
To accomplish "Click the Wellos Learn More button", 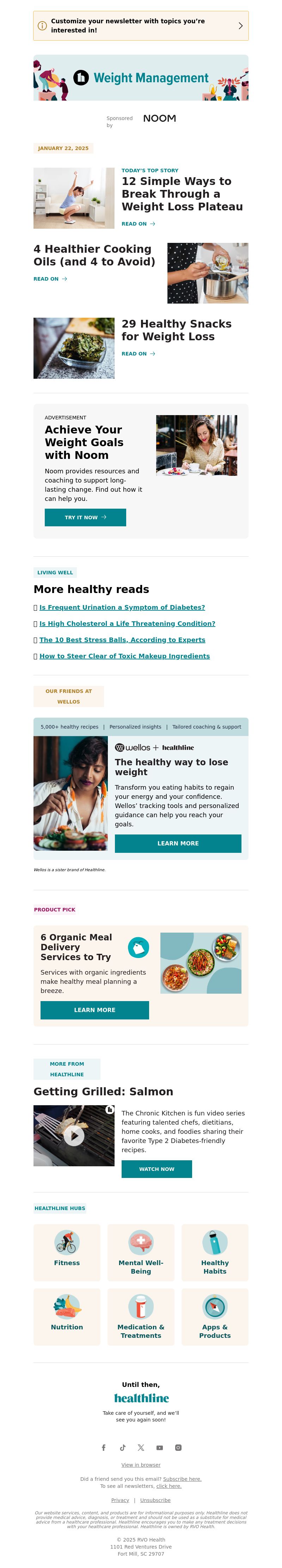I will (x=178, y=843).
